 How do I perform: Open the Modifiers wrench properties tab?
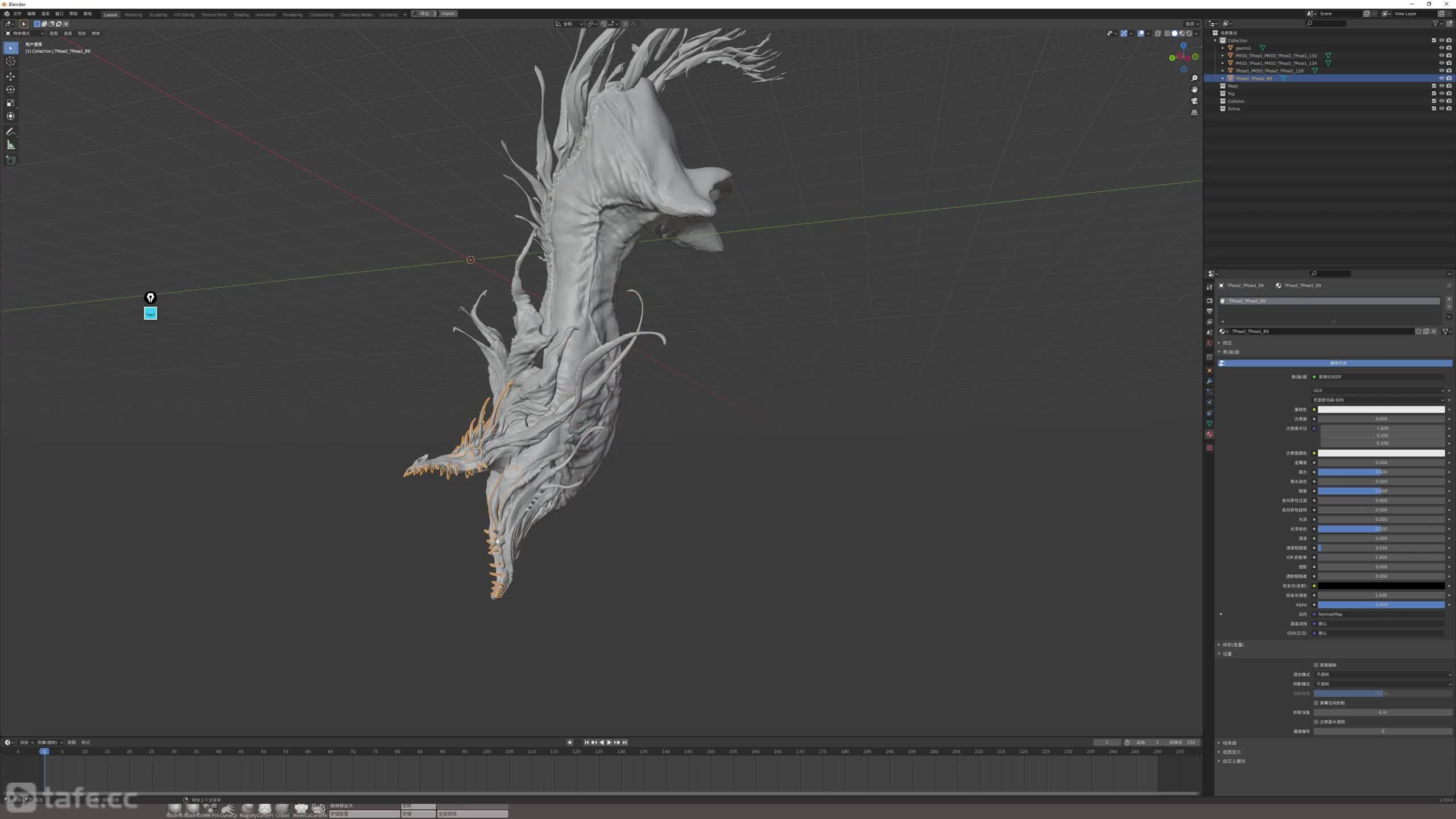click(1209, 381)
